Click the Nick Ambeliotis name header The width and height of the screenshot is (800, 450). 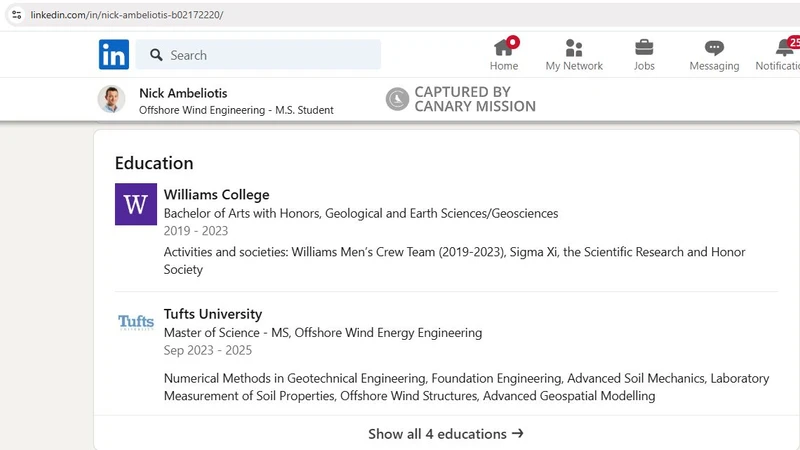(183, 92)
